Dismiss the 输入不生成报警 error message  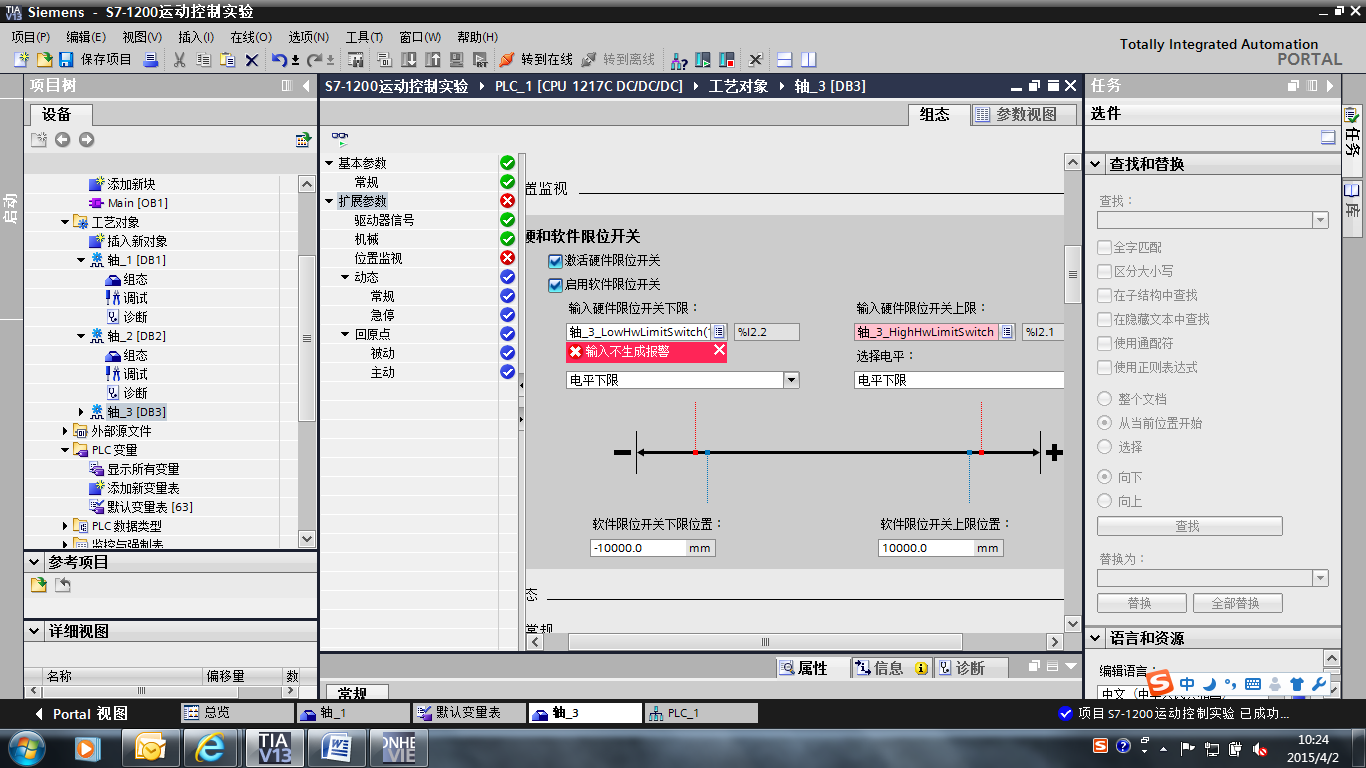point(719,351)
